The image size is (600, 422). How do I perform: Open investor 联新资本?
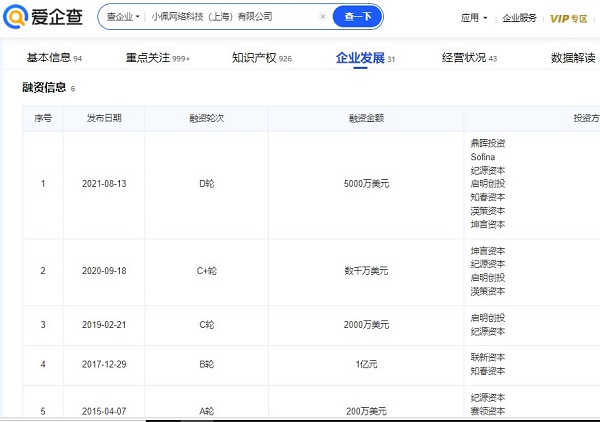pyautogui.click(x=488, y=357)
